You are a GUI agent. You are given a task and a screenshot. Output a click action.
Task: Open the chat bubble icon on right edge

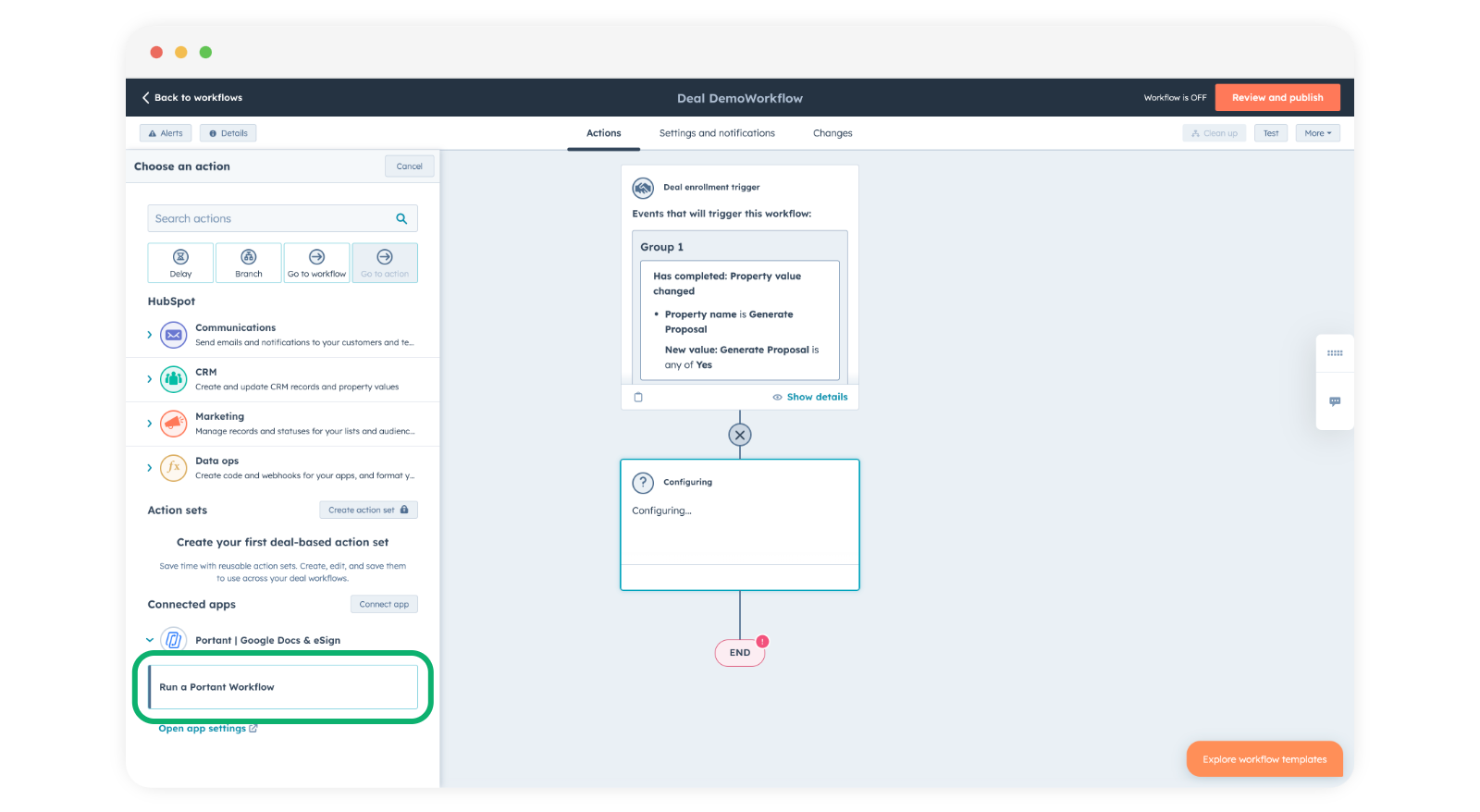[x=1335, y=401]
